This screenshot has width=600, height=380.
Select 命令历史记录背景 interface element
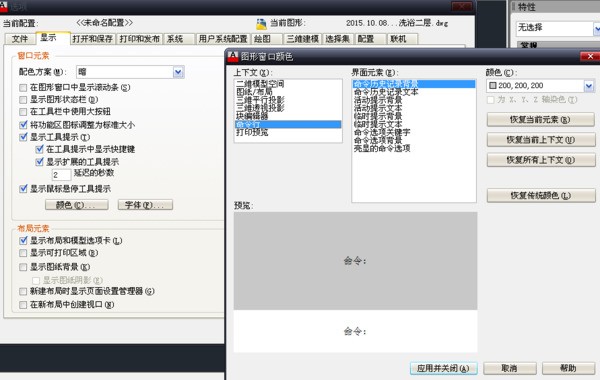(414, 84)
